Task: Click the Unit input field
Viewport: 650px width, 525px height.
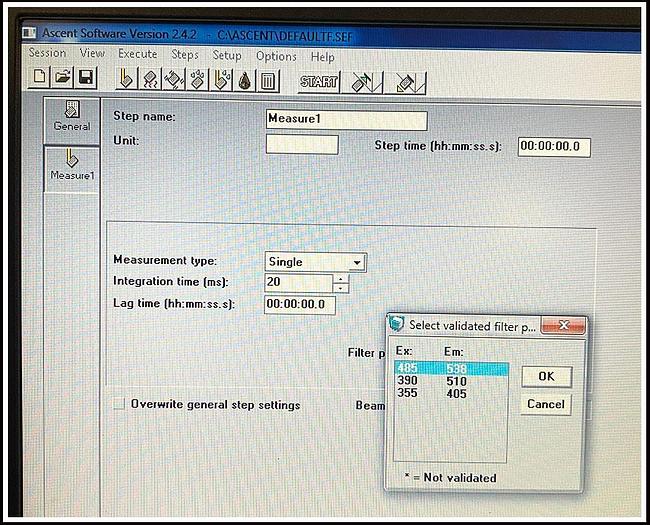Action: pos(302,145)
